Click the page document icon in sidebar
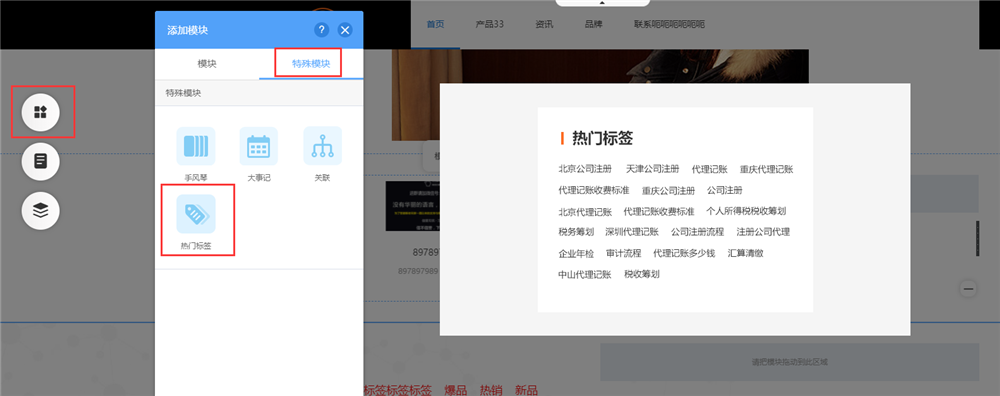Viewport: 1000px width, 396px height. 41,161
